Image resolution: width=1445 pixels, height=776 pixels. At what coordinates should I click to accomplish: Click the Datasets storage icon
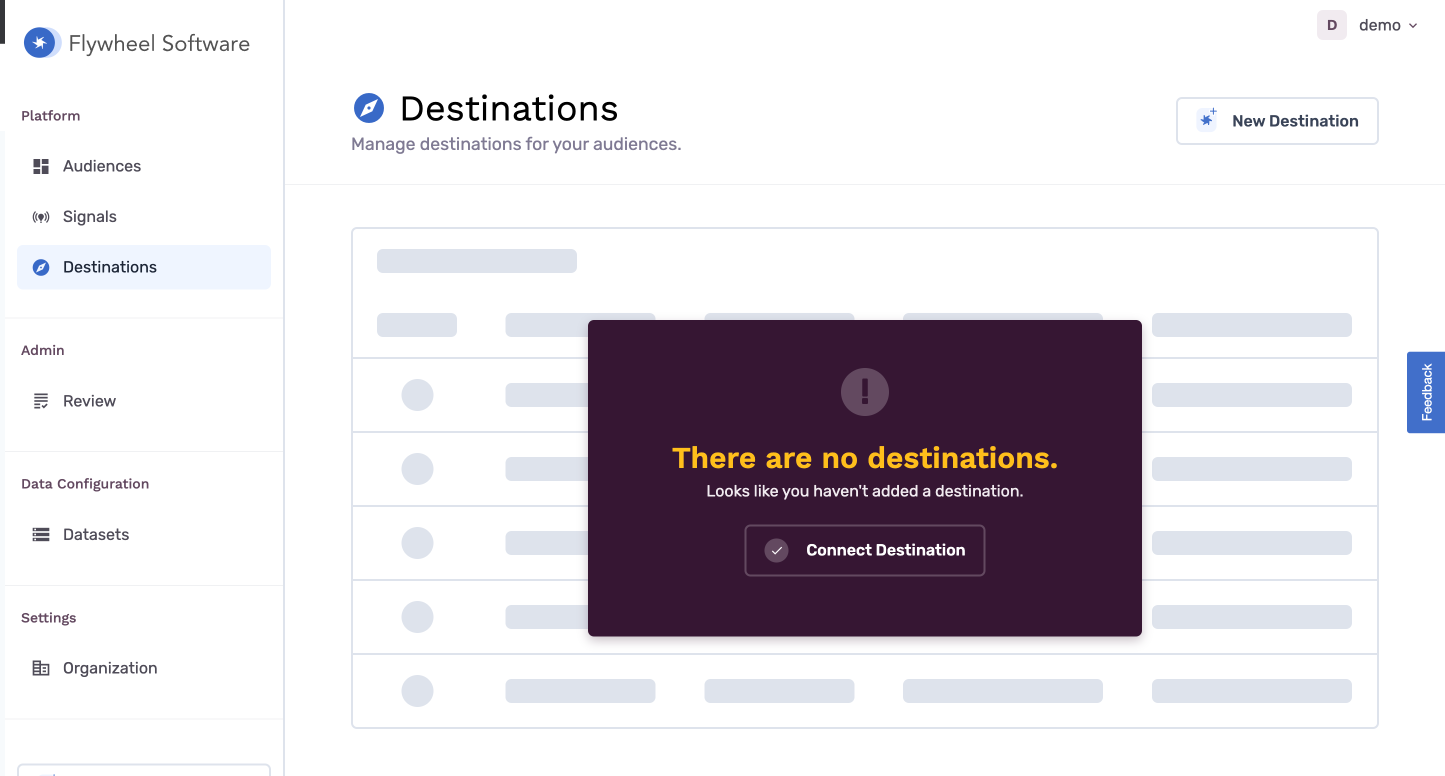41,535
